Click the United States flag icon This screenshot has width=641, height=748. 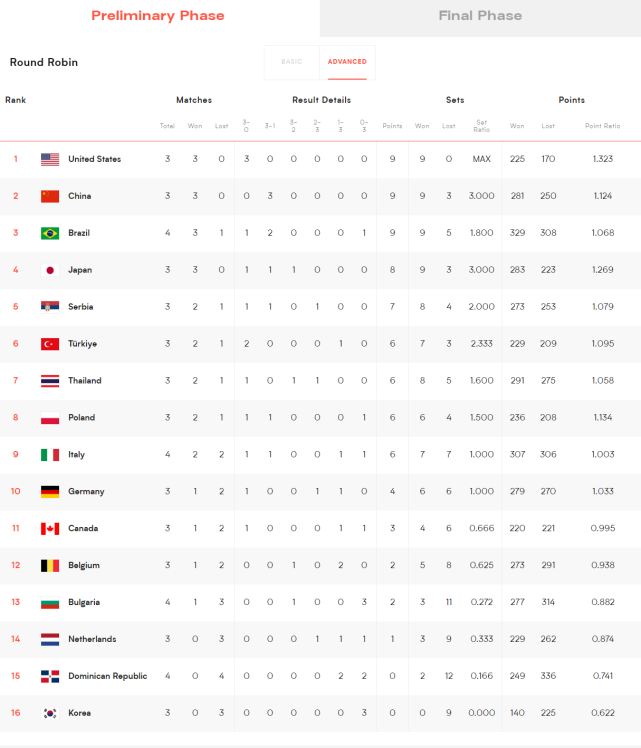[50, 159]
